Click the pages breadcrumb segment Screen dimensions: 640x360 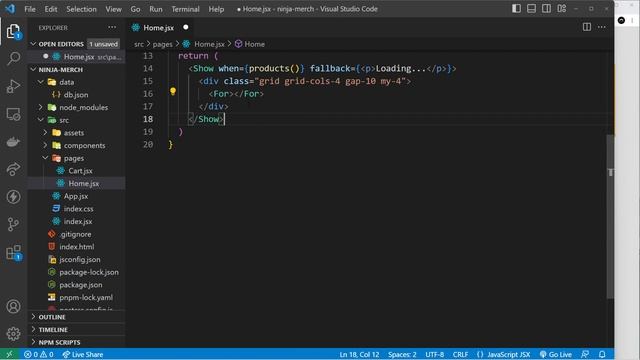click(162, 44)
